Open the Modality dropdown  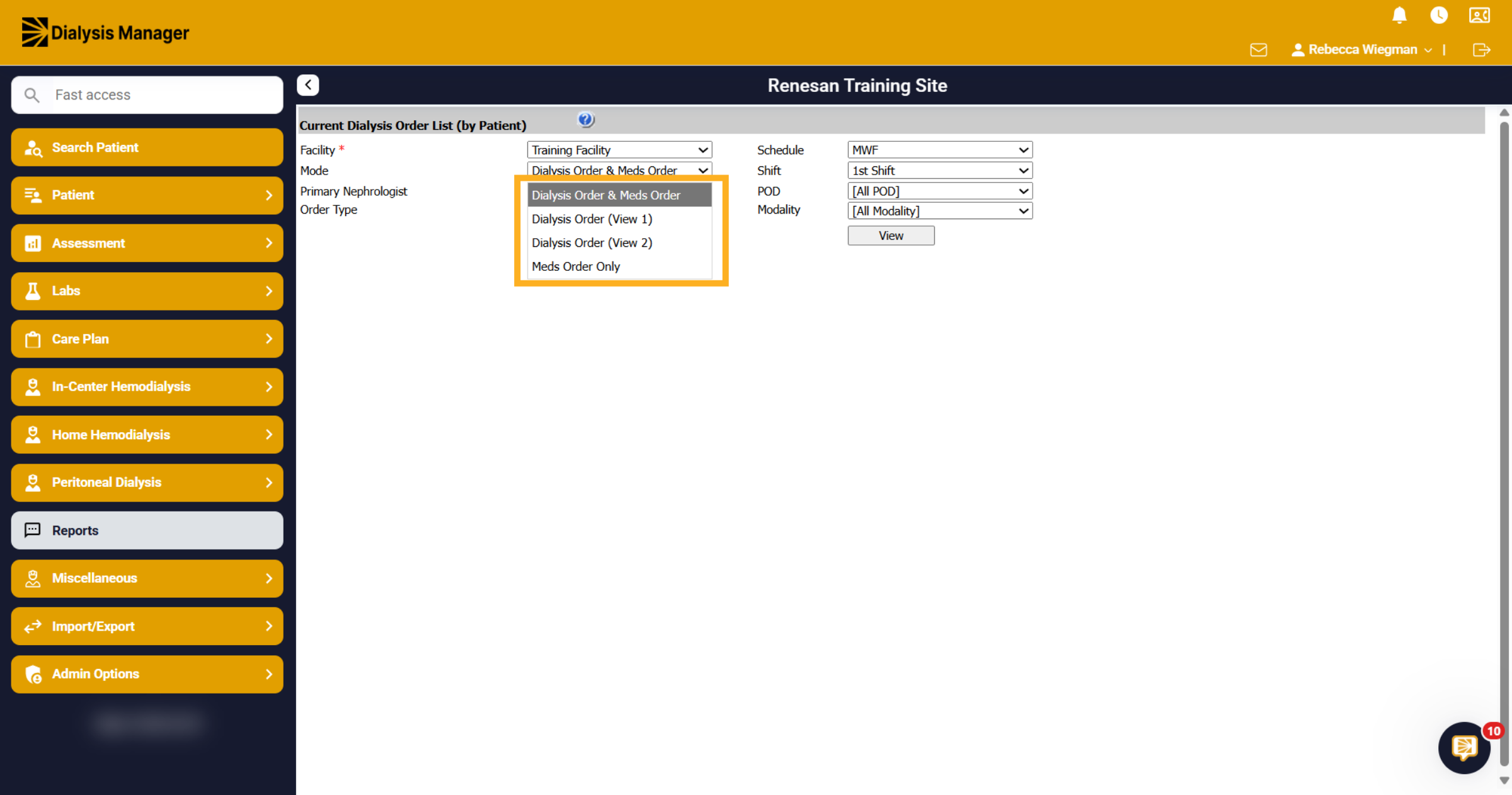[x=940, y=211]
